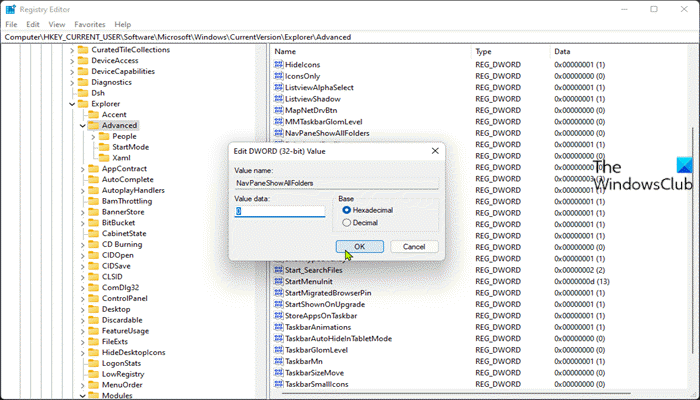
Task: Select the TaskbarSmallIcons value icon
Action: 279,384
